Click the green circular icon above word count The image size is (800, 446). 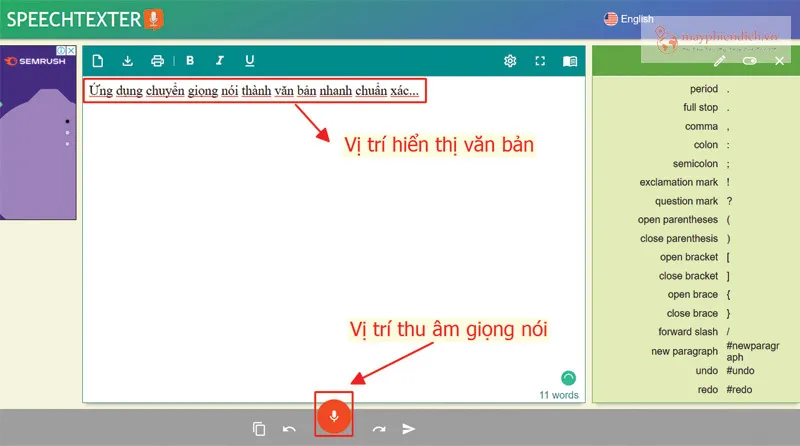point(568,378)
